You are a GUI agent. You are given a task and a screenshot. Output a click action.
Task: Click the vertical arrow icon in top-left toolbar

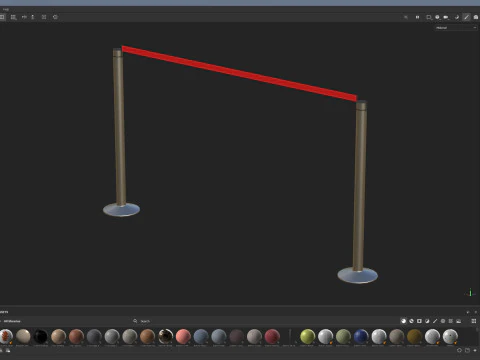33,17
